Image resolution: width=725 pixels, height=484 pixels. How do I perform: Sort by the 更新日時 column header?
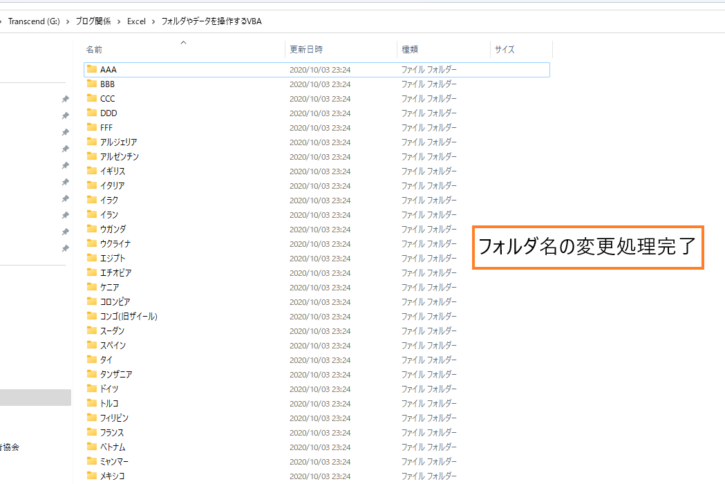(x=306, y=49)
